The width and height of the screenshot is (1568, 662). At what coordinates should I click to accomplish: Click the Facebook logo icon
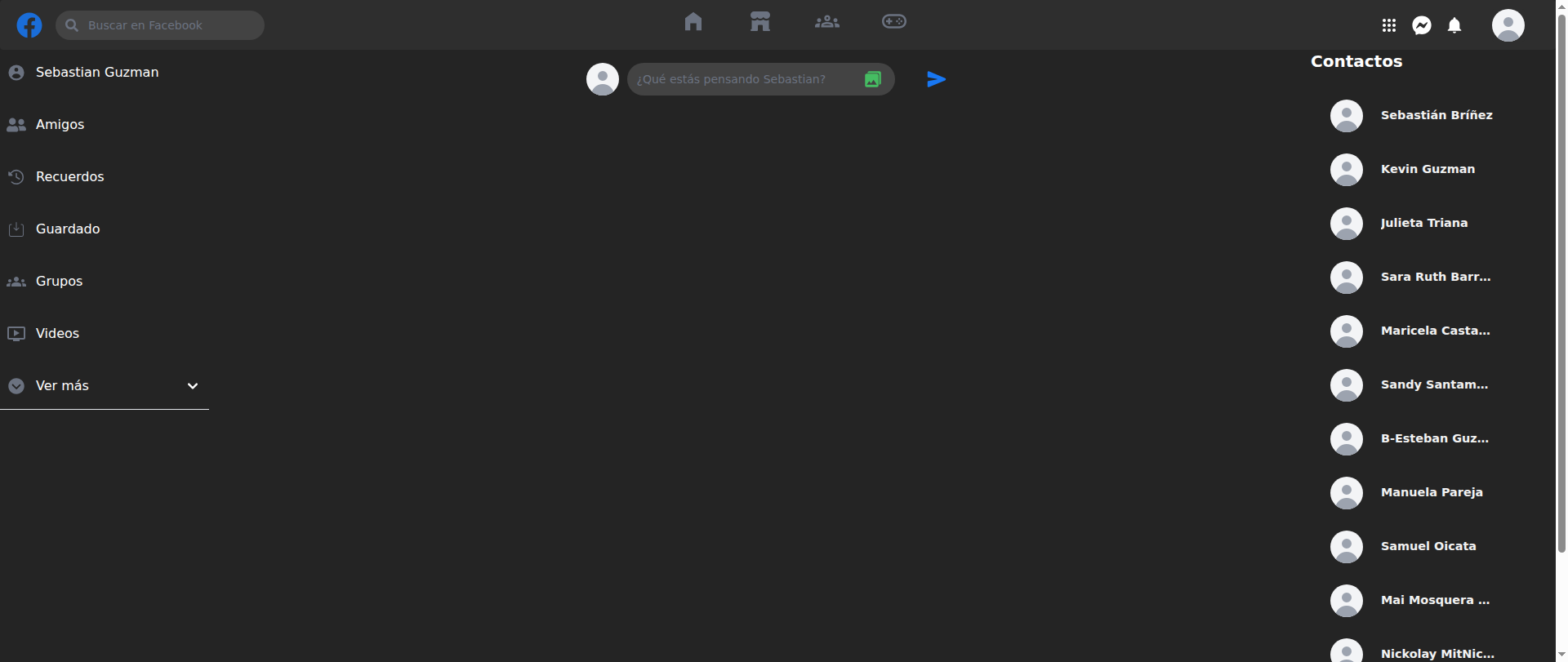pos(29,25)
